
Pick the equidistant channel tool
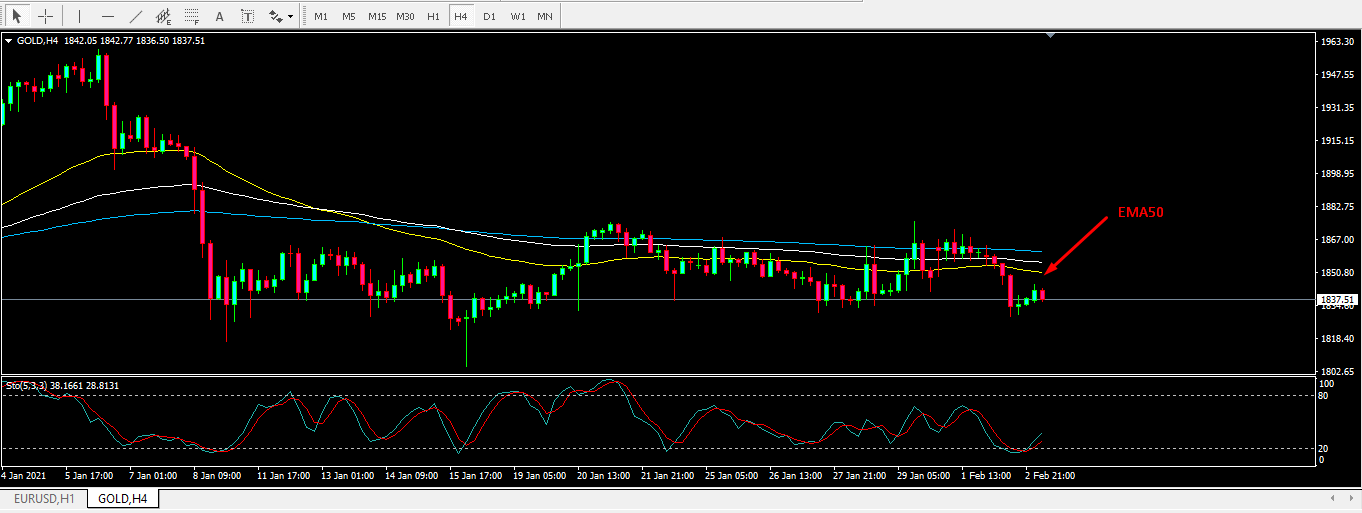point(164,16)
